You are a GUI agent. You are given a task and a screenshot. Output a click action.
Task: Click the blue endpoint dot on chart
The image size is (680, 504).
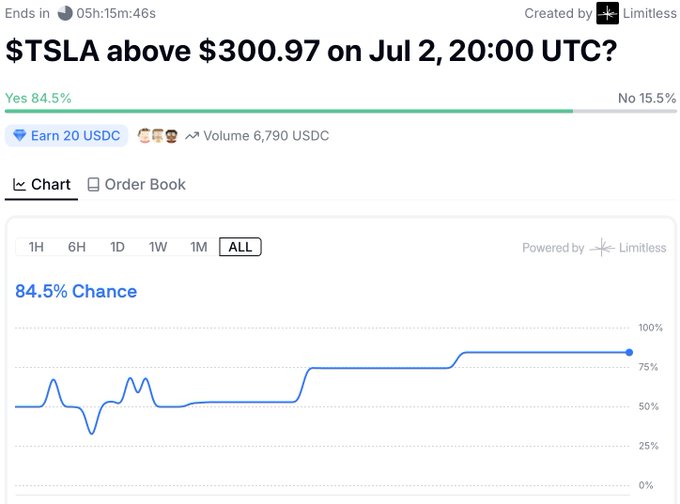629,352
